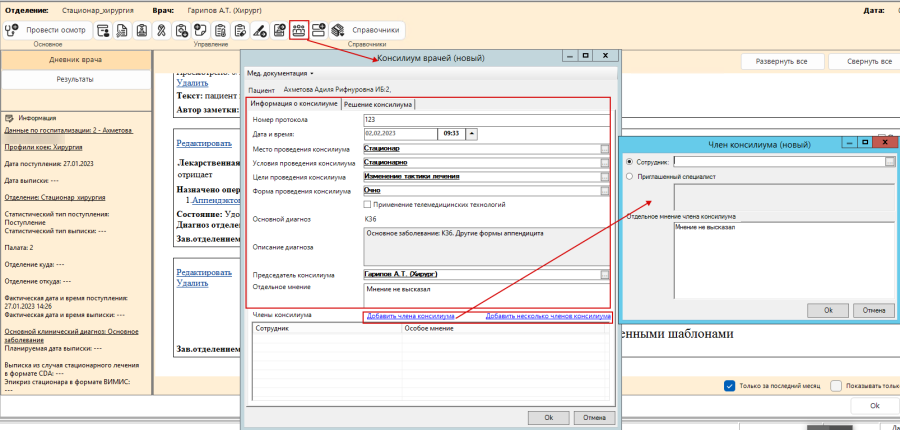The width and height of the screenshot is (900, 430).
Task: Open picker for Цели проведения консилиума
Action: click(604, 177)
